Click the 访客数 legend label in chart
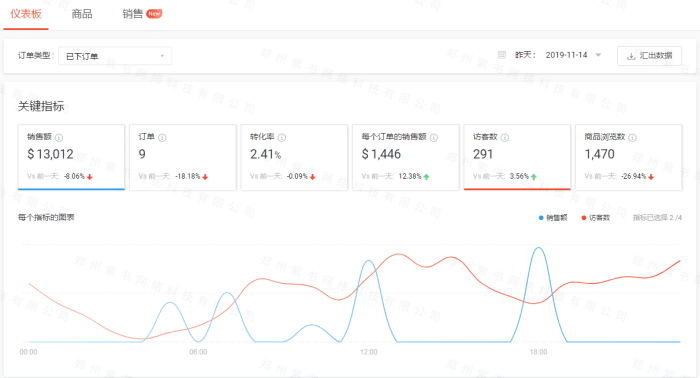Screen dimensions: 700x378 pyautogui.click(x=599, y=218)
